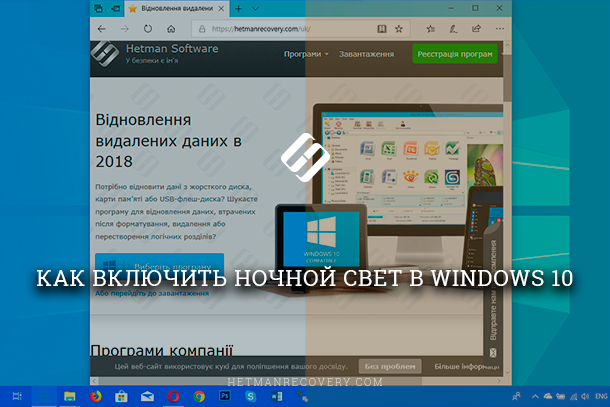Launch Google Chrome from the taskbar

point(199,396)
